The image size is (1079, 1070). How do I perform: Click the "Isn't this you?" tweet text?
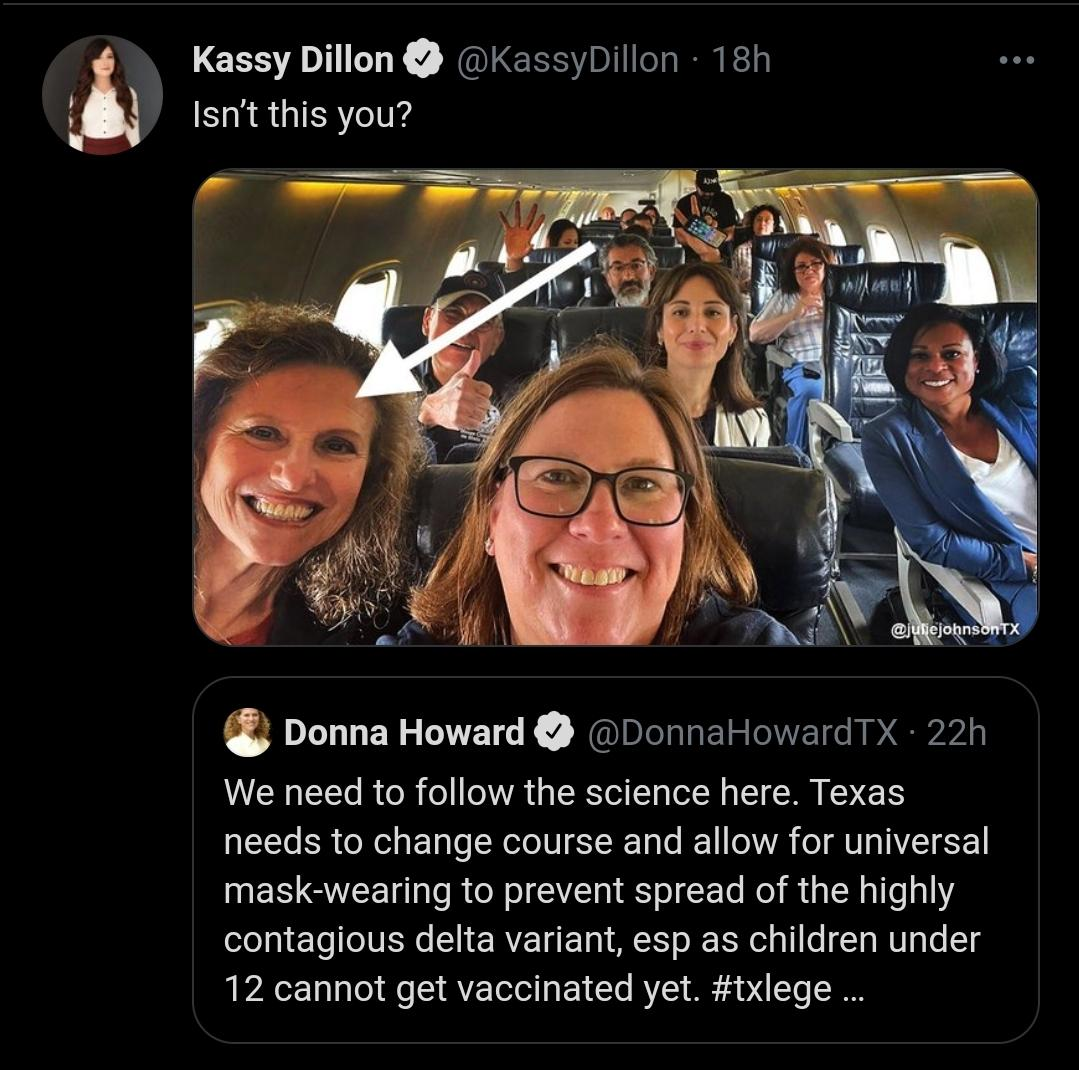pyautogui.click(x=301, y=114)
